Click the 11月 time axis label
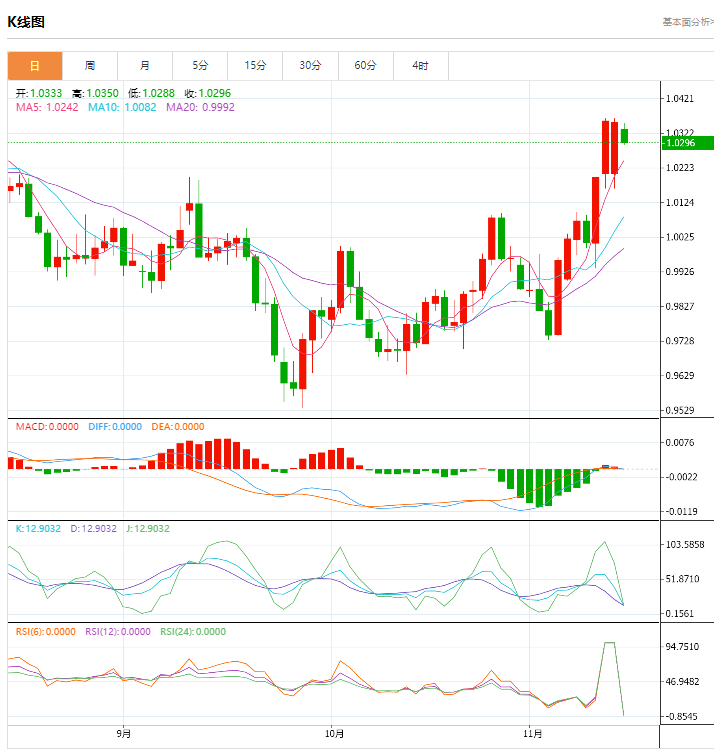The width and height of the screenshot is (714, 755). (x=533, y=734)
